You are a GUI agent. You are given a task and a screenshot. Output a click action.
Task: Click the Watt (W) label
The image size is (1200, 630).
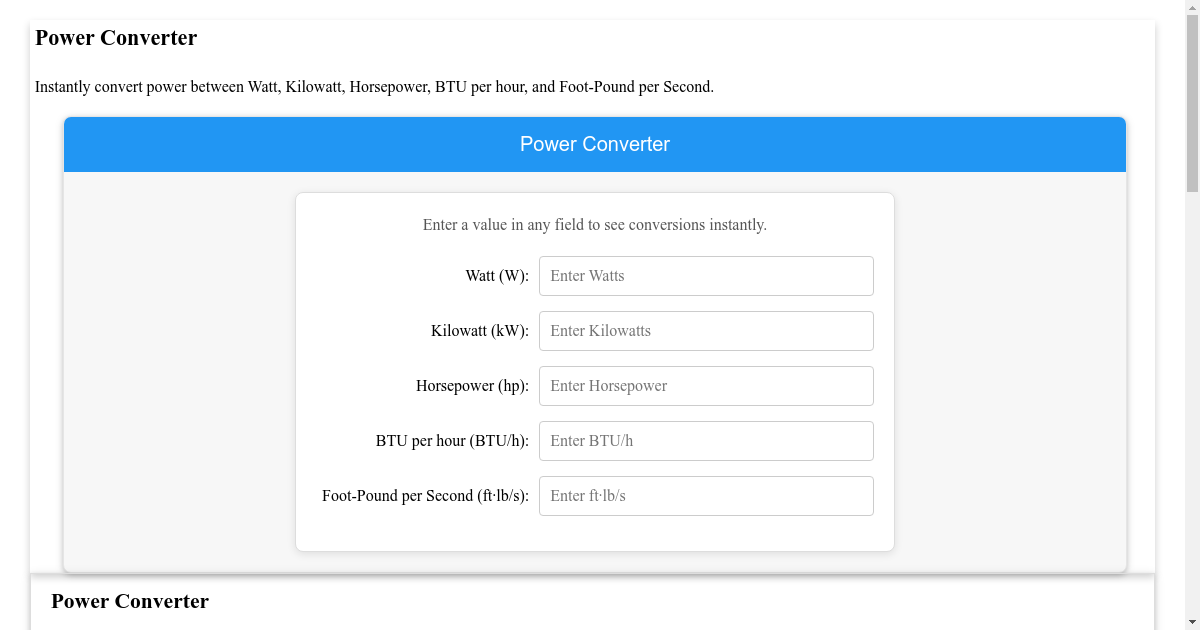496,275
